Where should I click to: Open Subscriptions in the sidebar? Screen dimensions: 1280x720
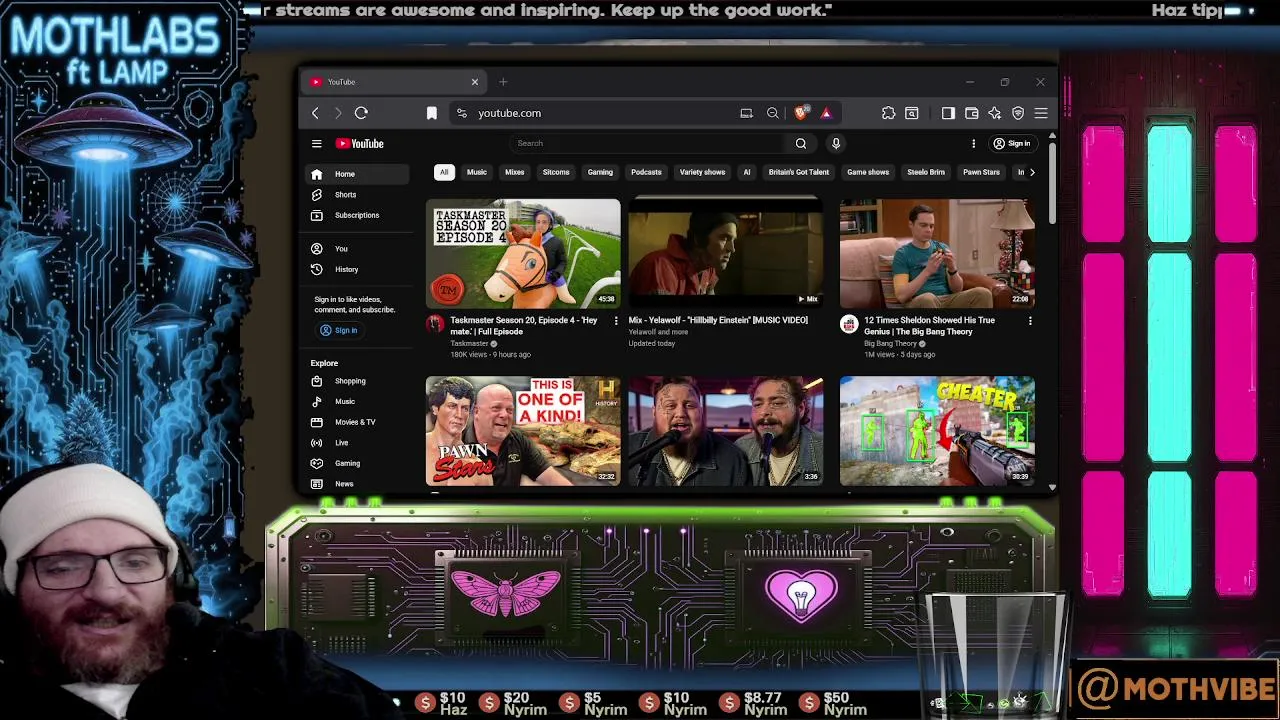(357, 215)
